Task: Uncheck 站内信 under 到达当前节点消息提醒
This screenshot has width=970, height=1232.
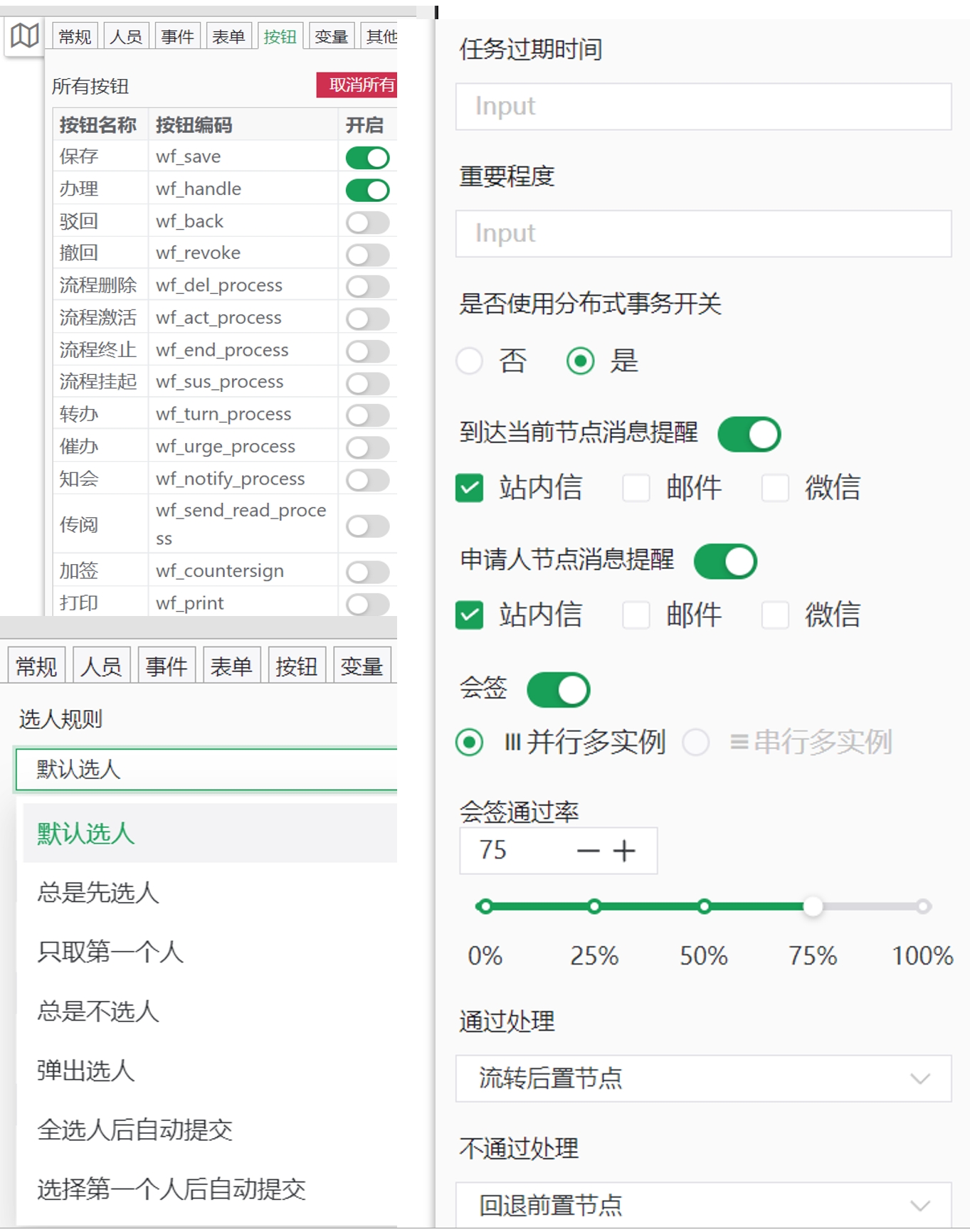Action: [470, 488]
